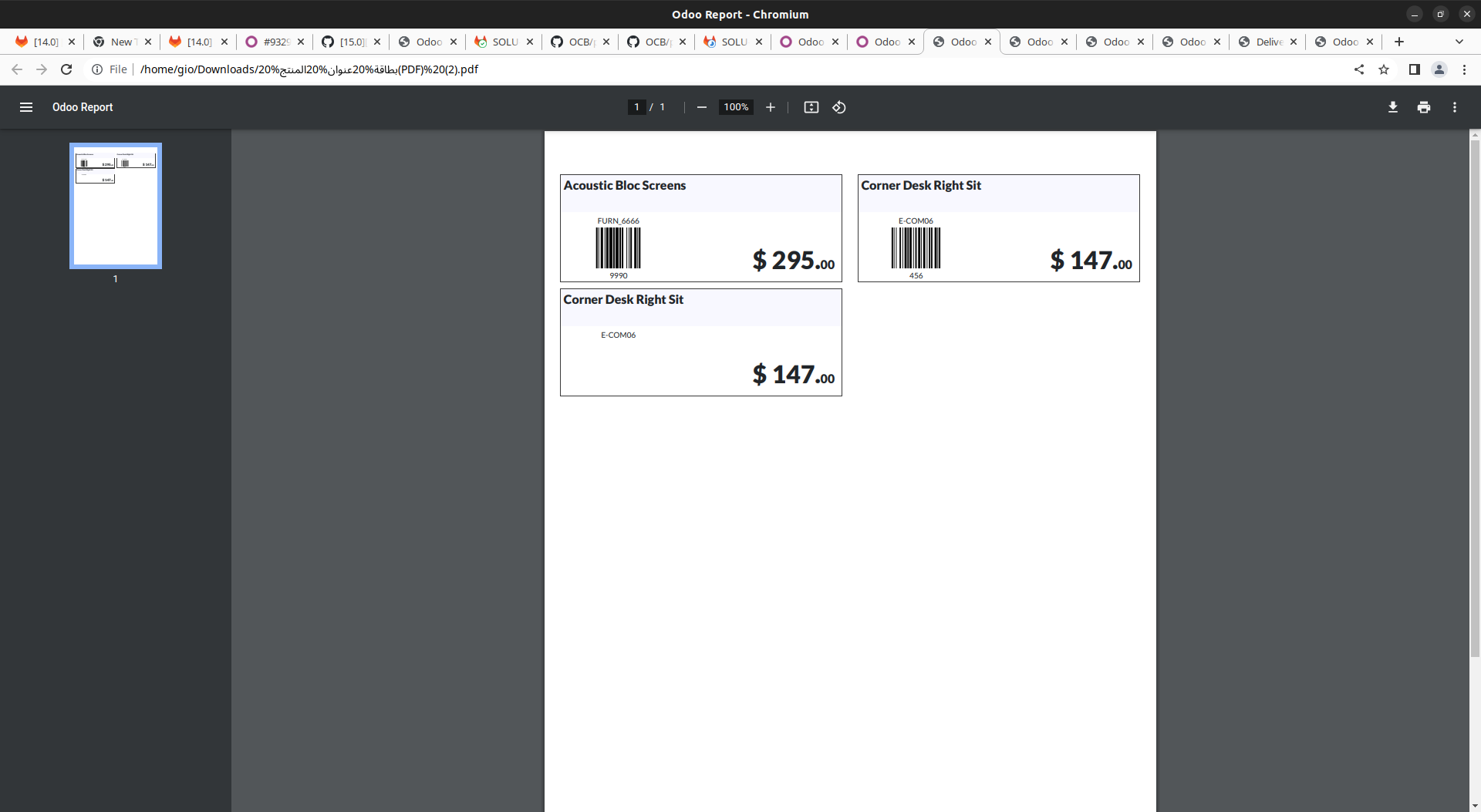Open the browser profile menu

pyautogui.click(x=1439, y=69)
